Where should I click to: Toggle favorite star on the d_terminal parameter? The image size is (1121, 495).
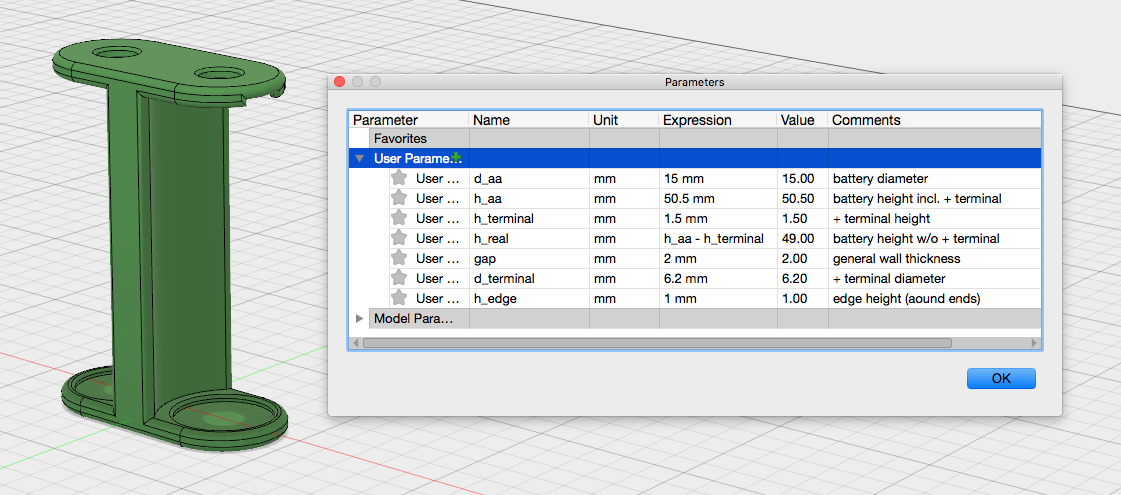coord(400,278)
